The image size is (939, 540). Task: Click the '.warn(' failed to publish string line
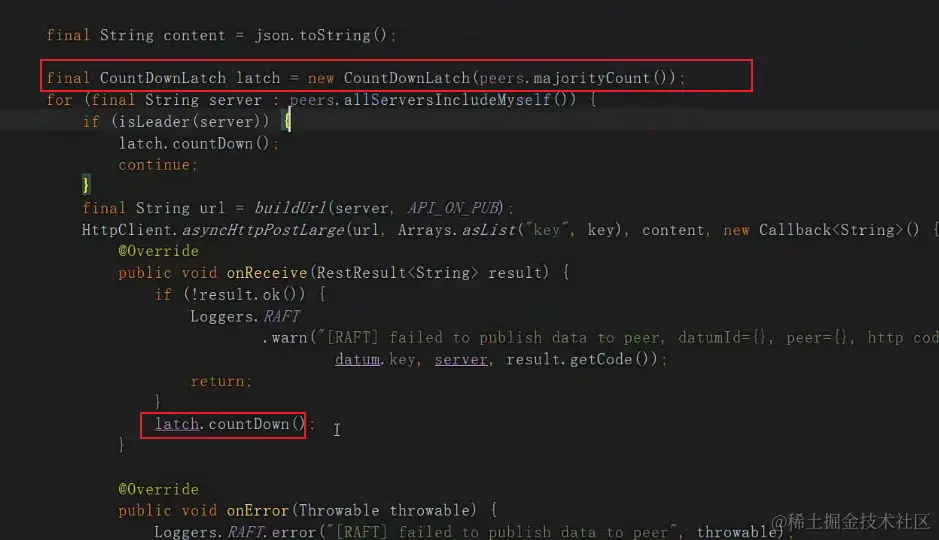click(x=600, y=338)
